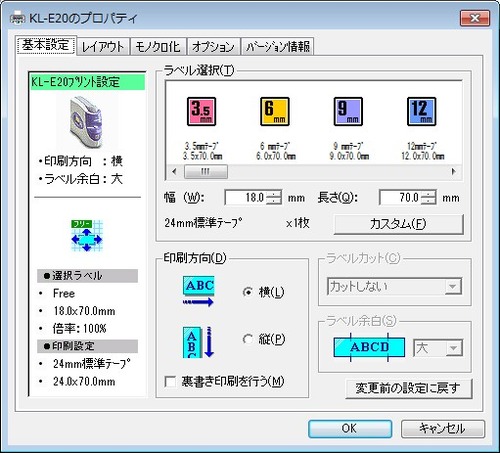Viewport: 500px width, 453px height.
Task: Click the 倍率: 100% entry
Action: 80,329
